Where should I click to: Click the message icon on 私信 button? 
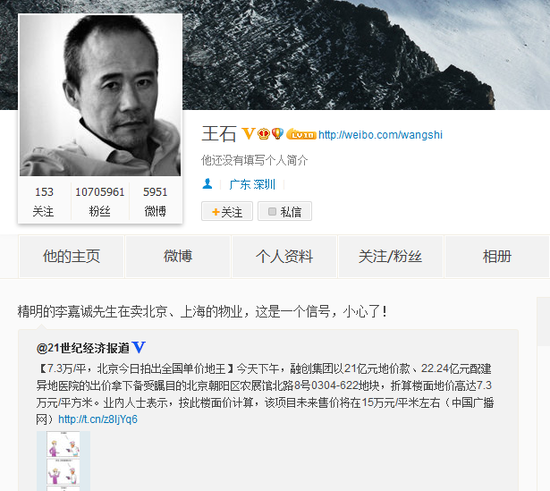272,211
